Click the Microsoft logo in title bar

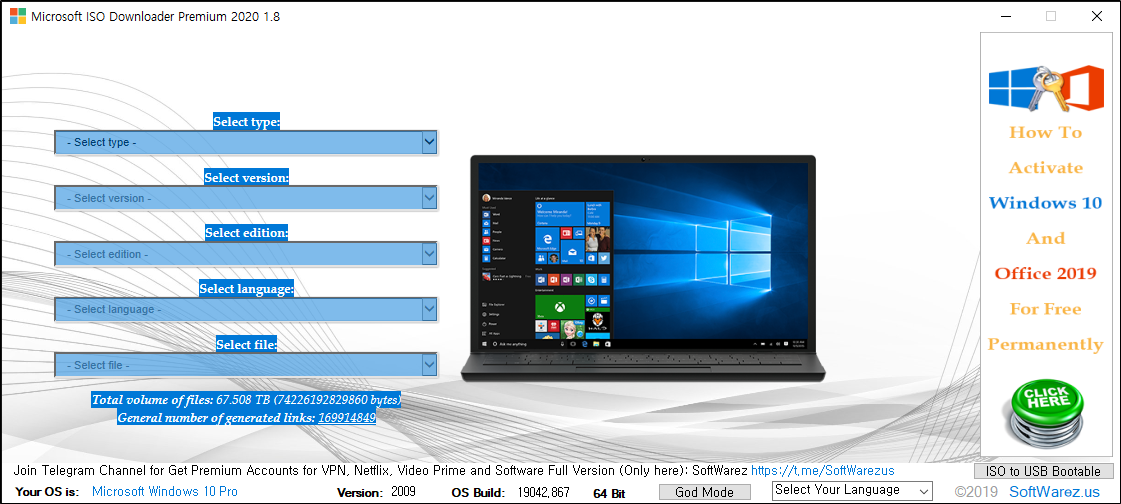18,16
